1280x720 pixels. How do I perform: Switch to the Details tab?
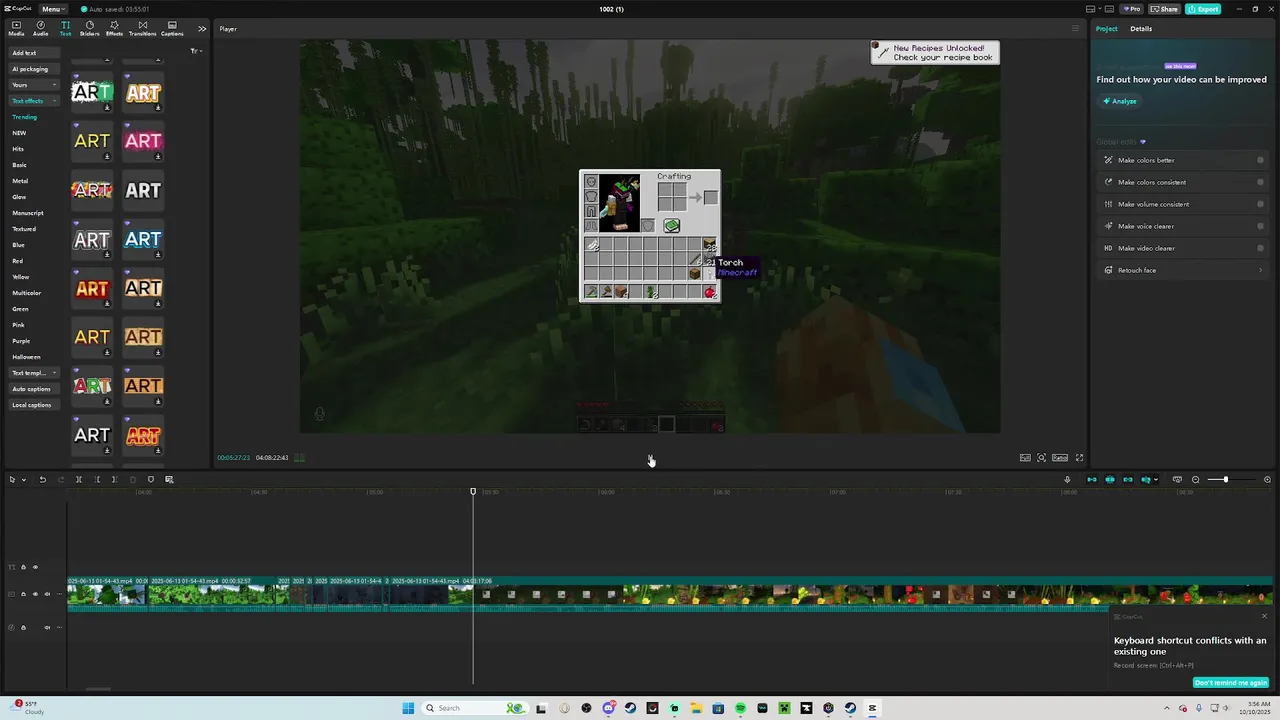(1141, 29)
